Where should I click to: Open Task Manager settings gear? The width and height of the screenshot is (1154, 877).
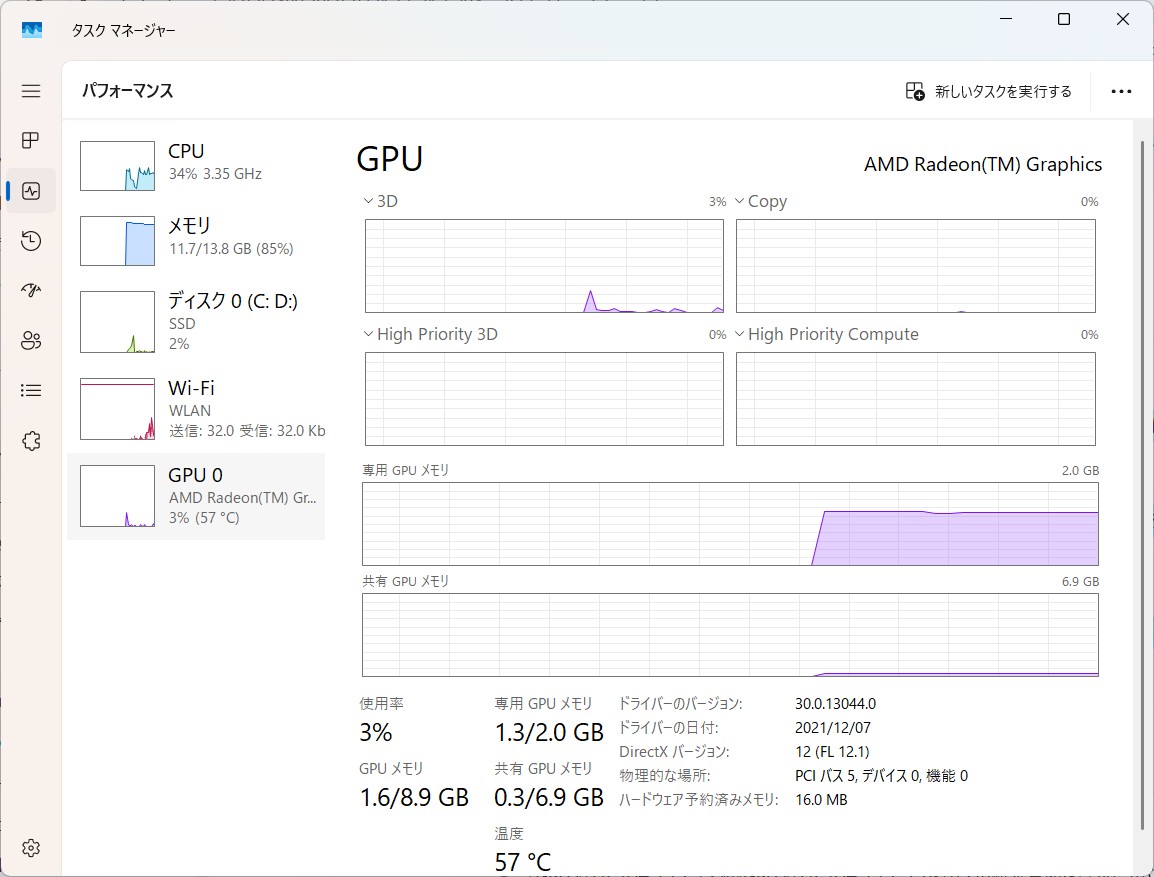tap(31, 848)
